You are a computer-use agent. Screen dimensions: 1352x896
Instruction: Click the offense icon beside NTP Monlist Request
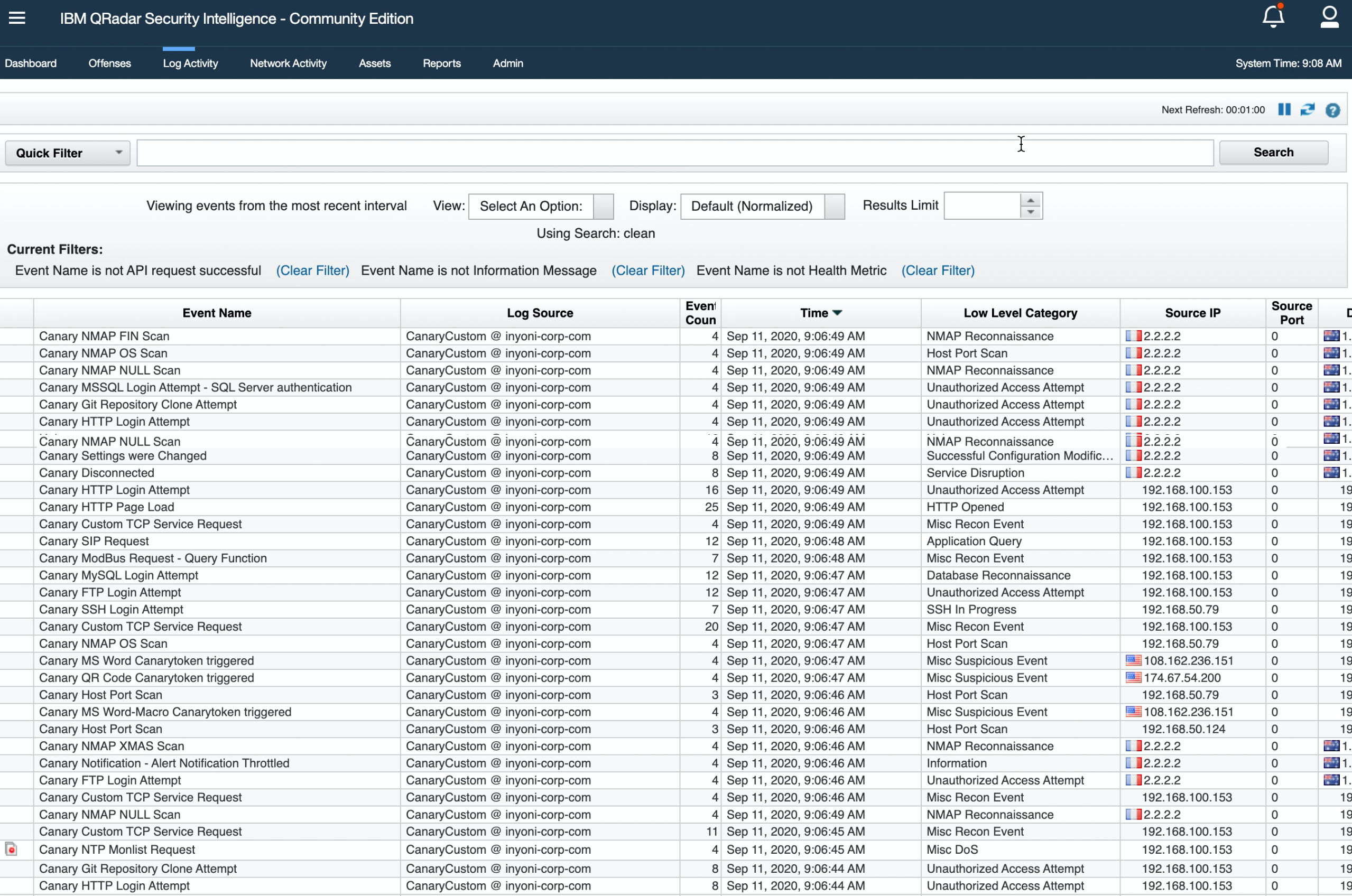pos(11,849)
